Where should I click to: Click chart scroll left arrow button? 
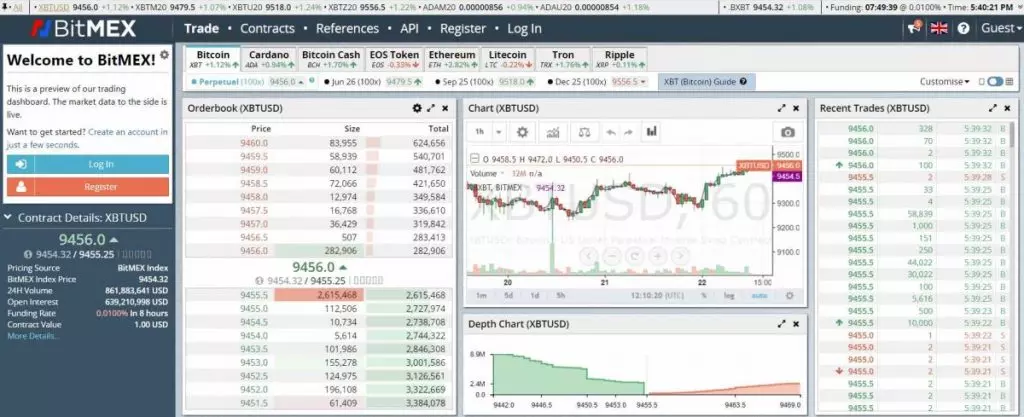click(587, 256)
